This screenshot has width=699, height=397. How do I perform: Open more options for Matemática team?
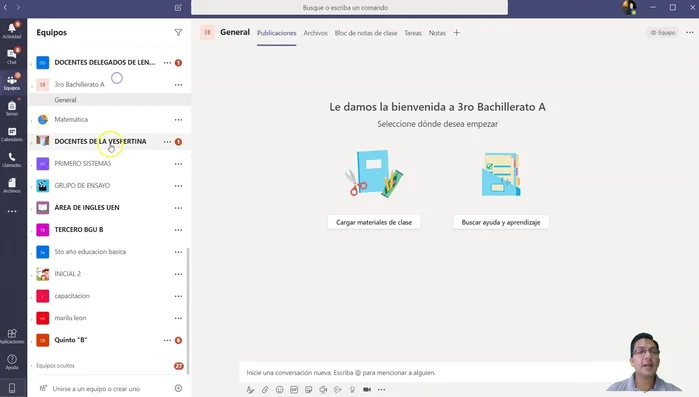tap(178, 120)
